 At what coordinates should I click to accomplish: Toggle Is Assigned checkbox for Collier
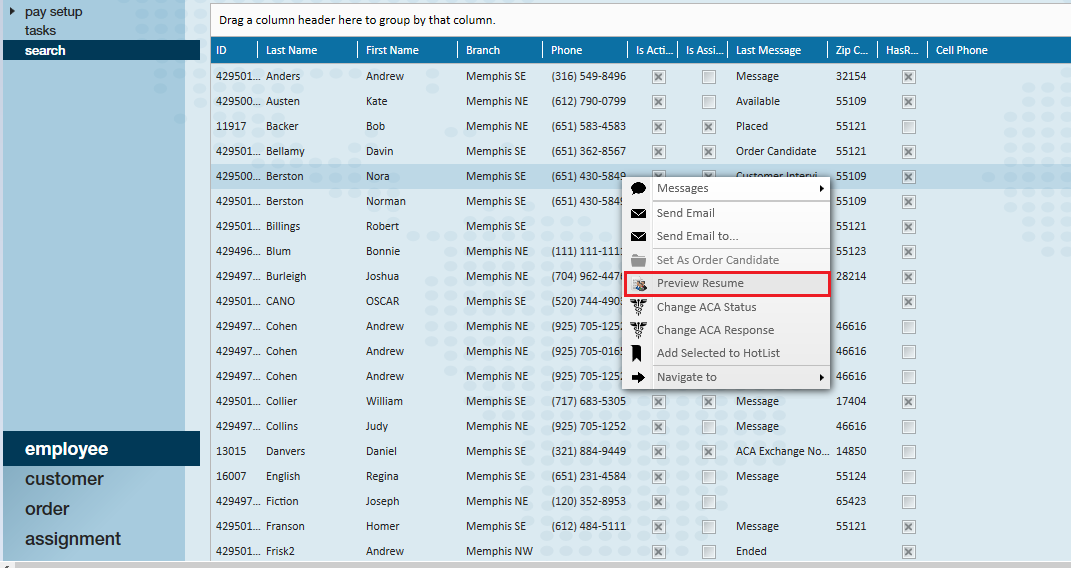tap(709, 401)
